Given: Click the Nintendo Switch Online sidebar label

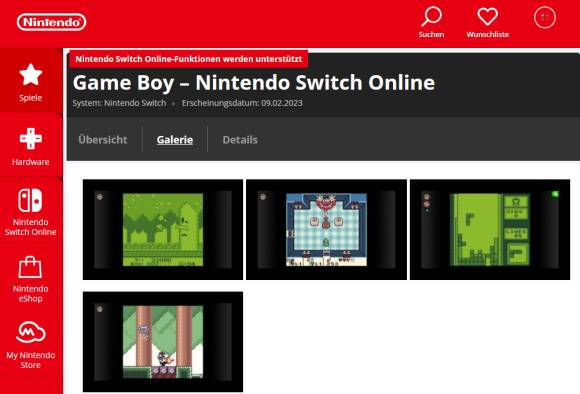Looking at the screenshot, I should pyautogui.click(x=30, y=227).
